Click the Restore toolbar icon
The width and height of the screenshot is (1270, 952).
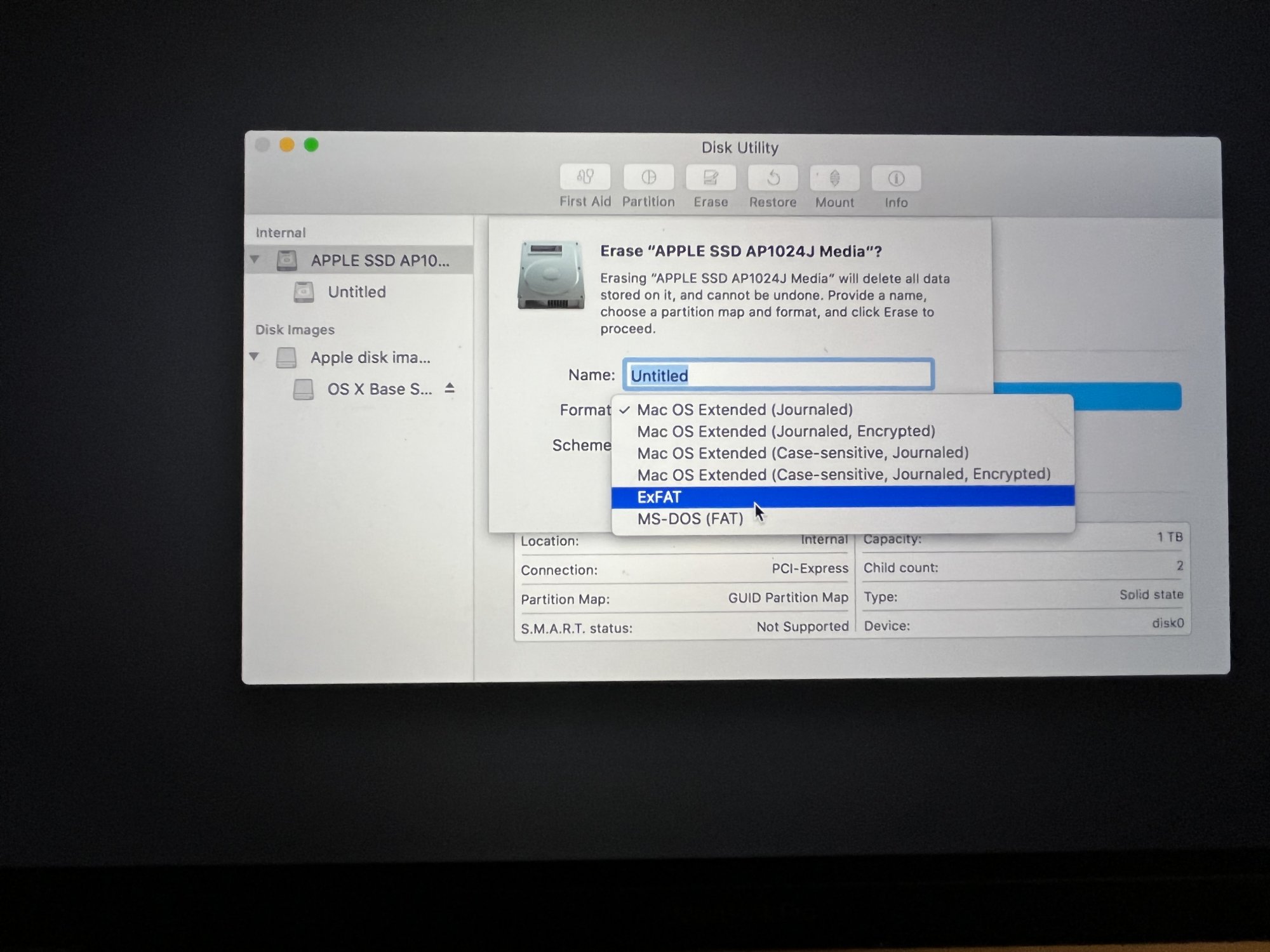(x=773, y=178)
